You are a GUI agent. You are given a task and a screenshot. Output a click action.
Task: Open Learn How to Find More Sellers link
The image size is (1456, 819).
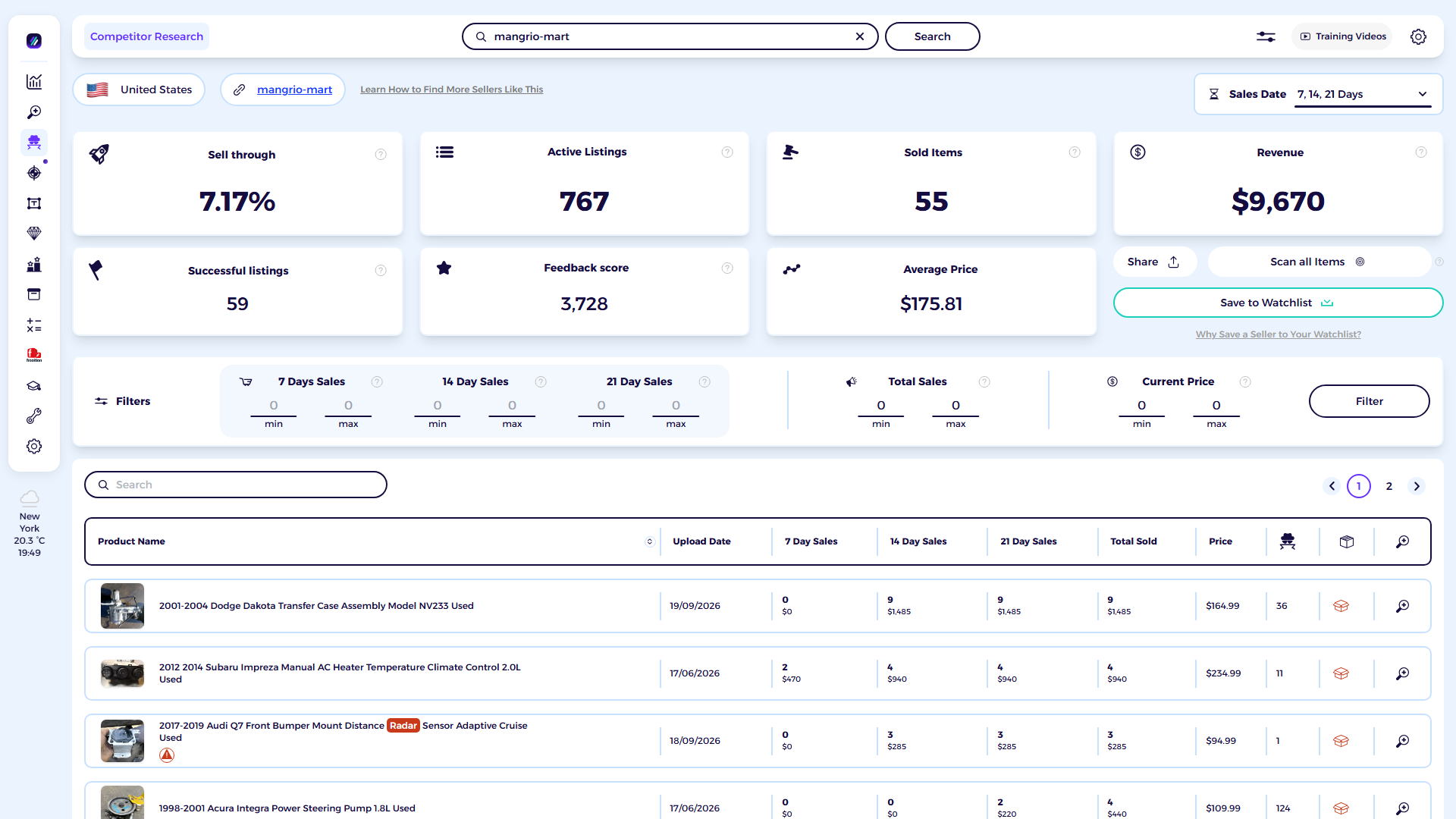coord(451,89)
